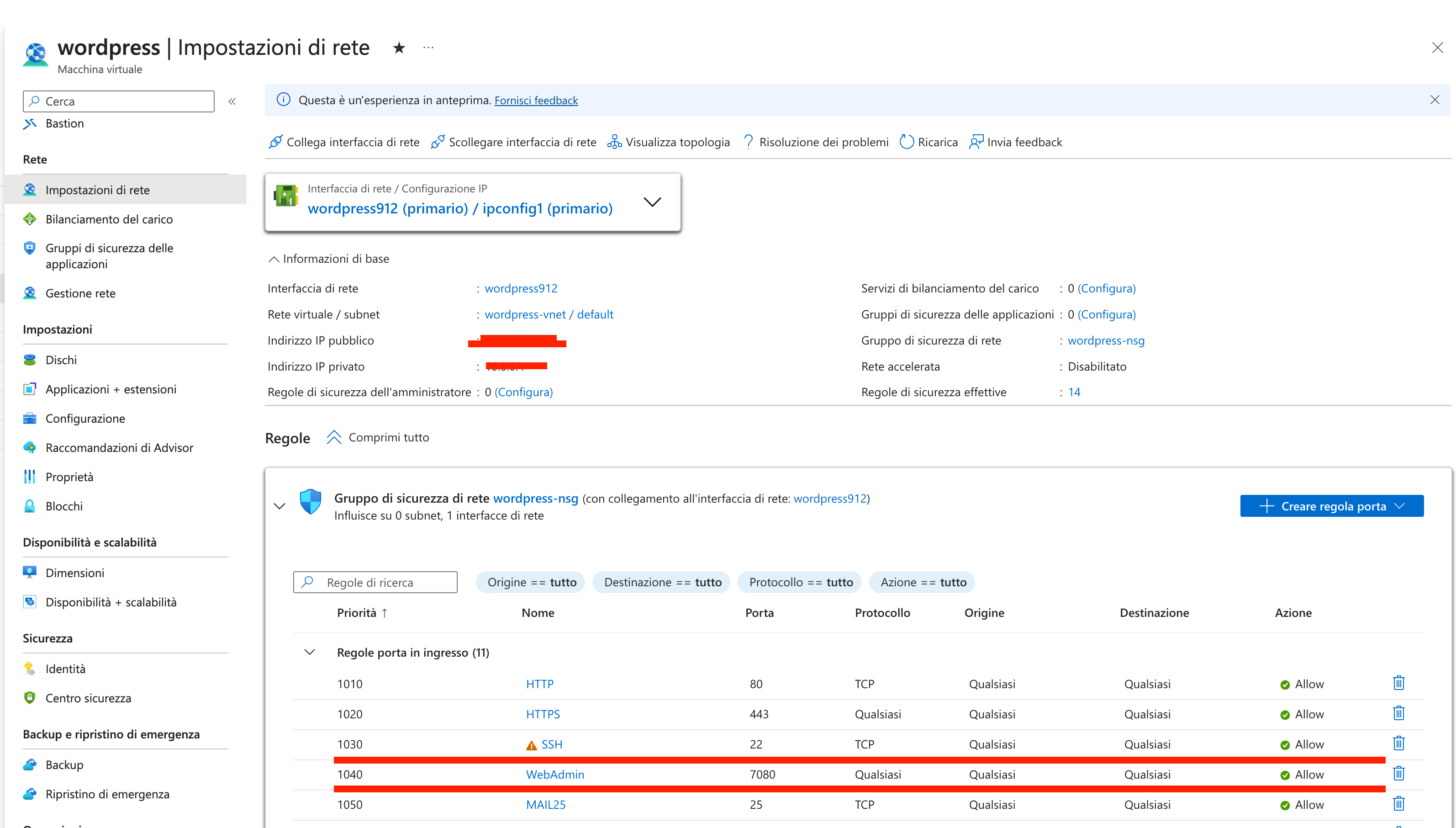
Task: Open effective security rules count 14
Action: tap(1074, 393)
